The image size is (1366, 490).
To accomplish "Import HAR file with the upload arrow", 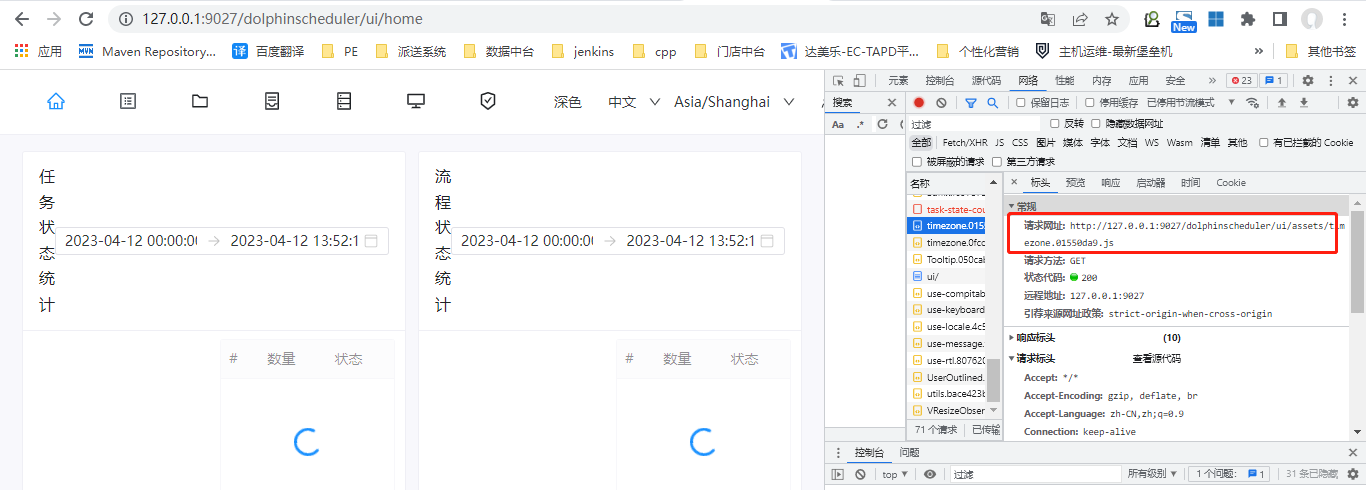I will 1281,102.
